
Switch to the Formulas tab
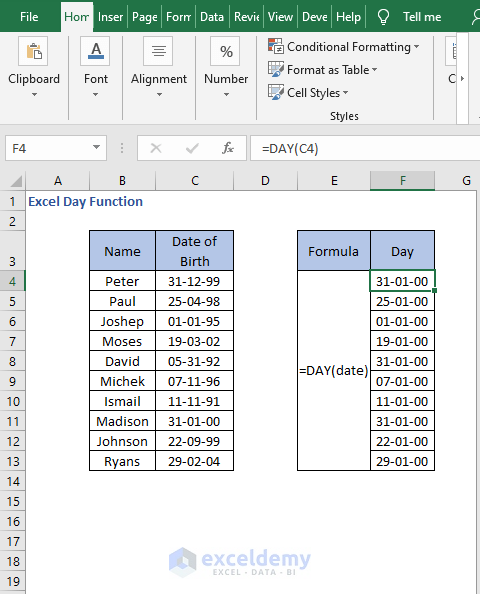tap(178, 17)
